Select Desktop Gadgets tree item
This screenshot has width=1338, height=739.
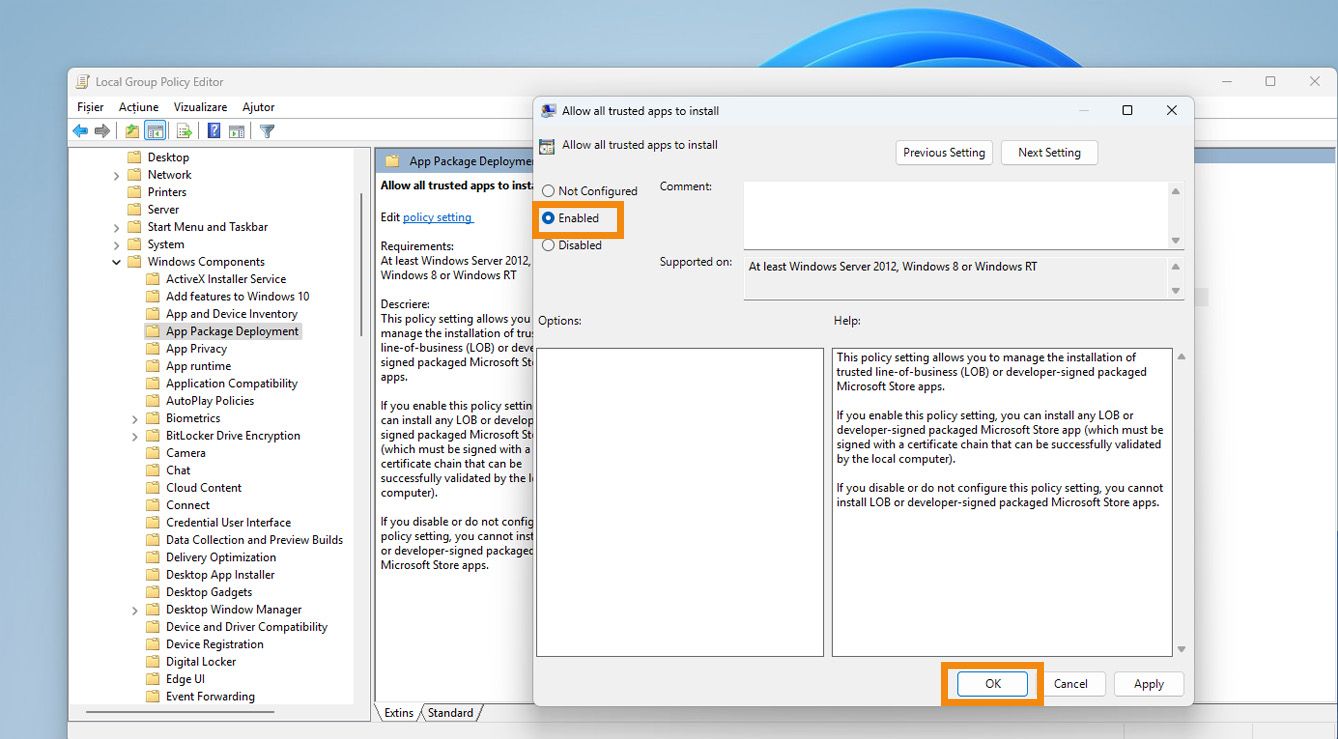[209, 592]
